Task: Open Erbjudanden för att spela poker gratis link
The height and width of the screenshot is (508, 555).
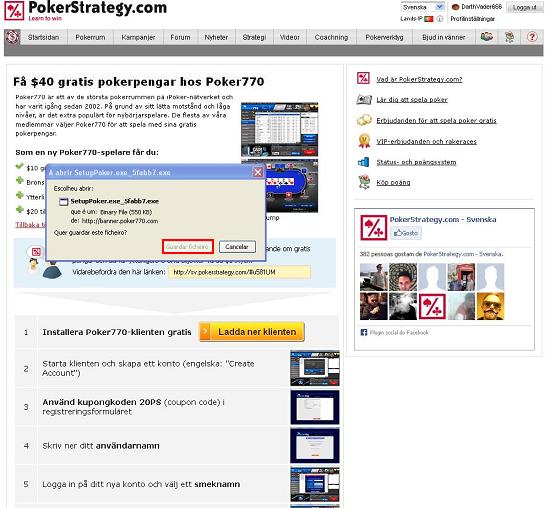Action: click(436, 121)
